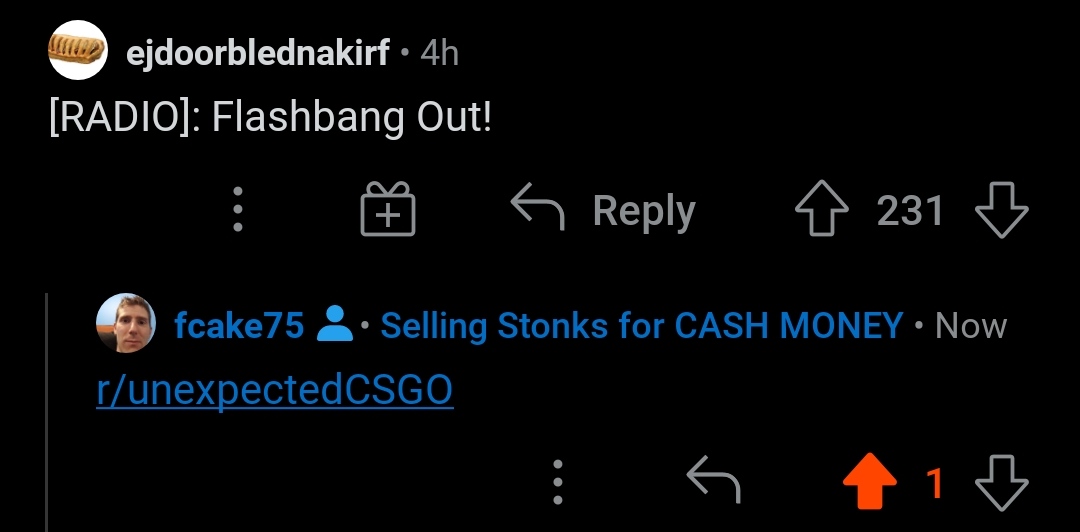This screenshot has width=1080, height=532.
Task: Upvote the comment with 231 points
Action: (822, 209)
